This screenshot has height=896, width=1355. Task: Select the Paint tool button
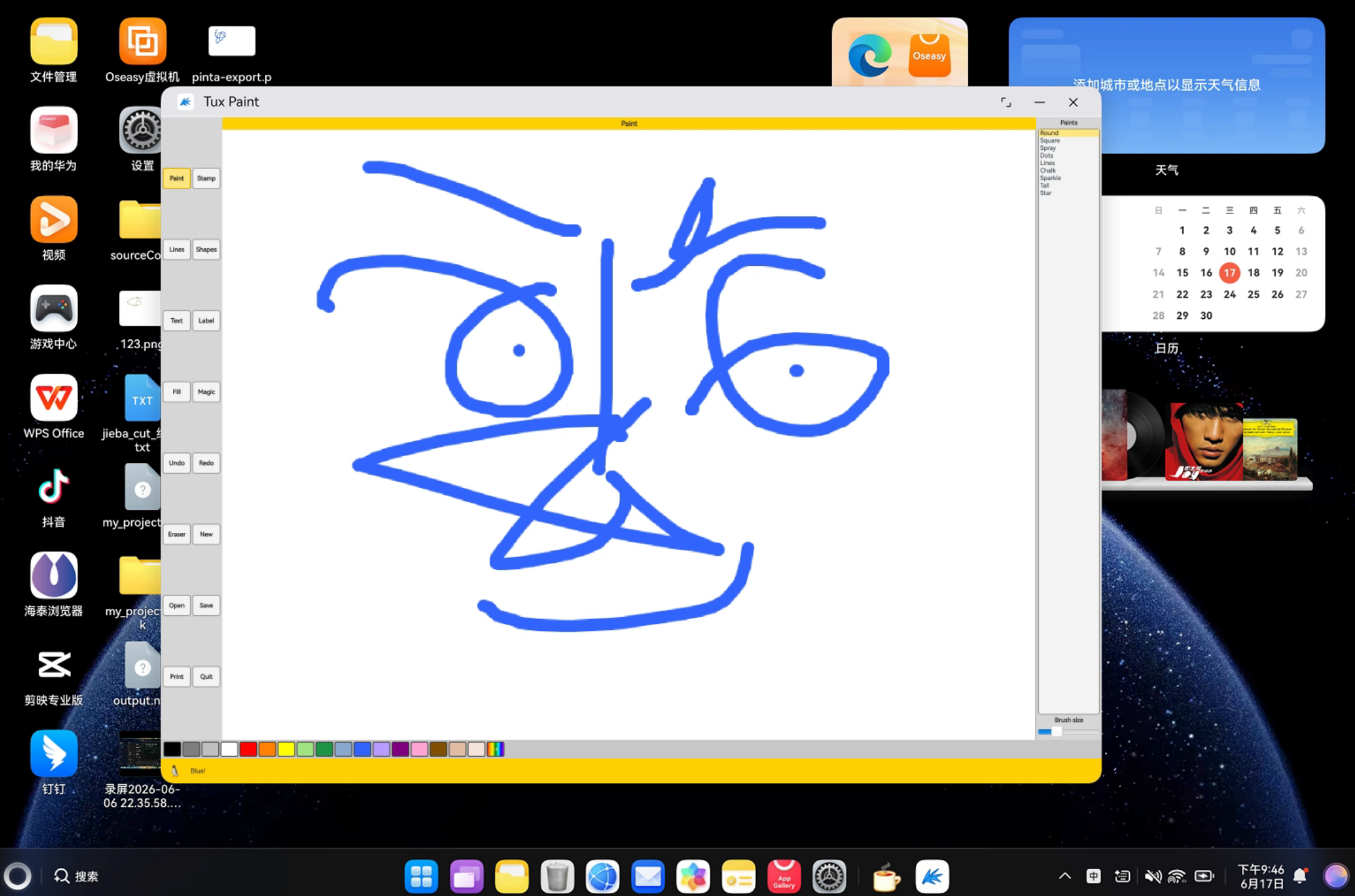pyautogui.click(x=177, y=178)
